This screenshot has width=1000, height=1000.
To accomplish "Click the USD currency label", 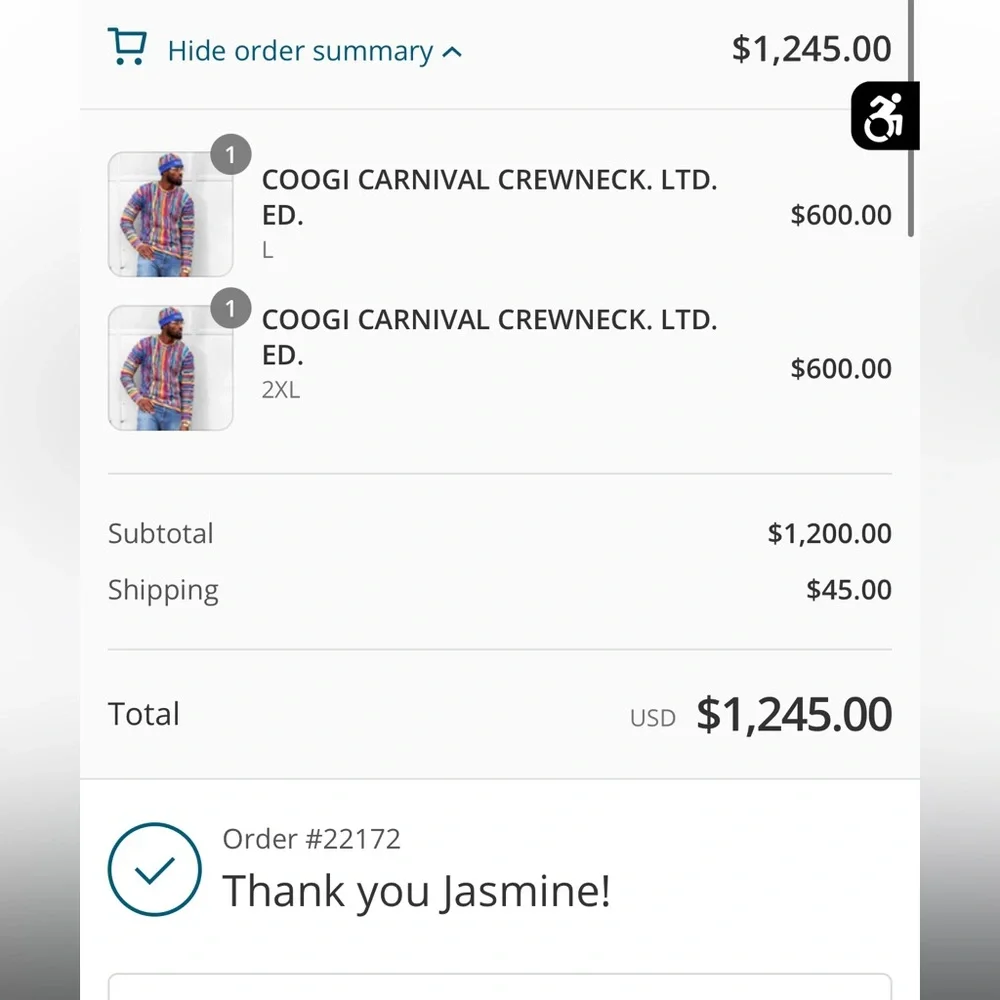I will [x=652, y=718].
